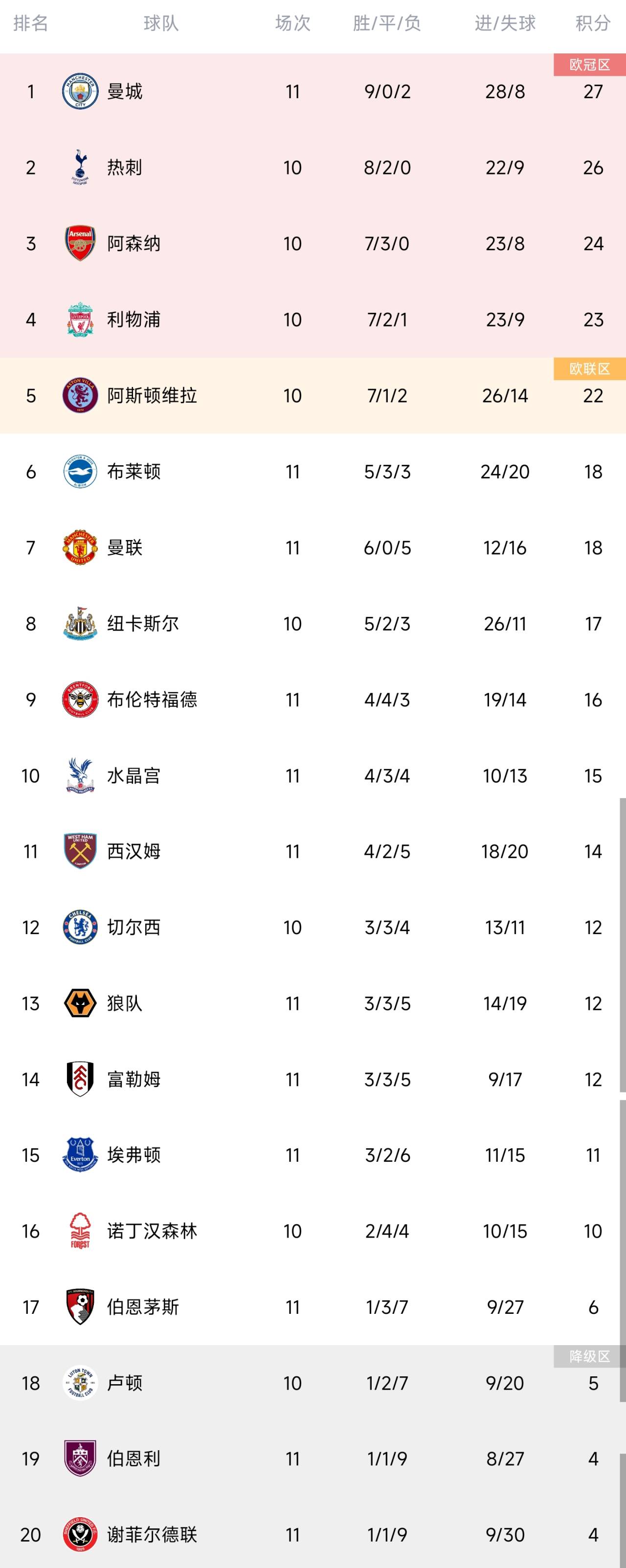Image resolution: width=626 pixels, height=1568 pixels.
Task: Click the Nottingham Forest tree logo
Action: pos(80,1231)
